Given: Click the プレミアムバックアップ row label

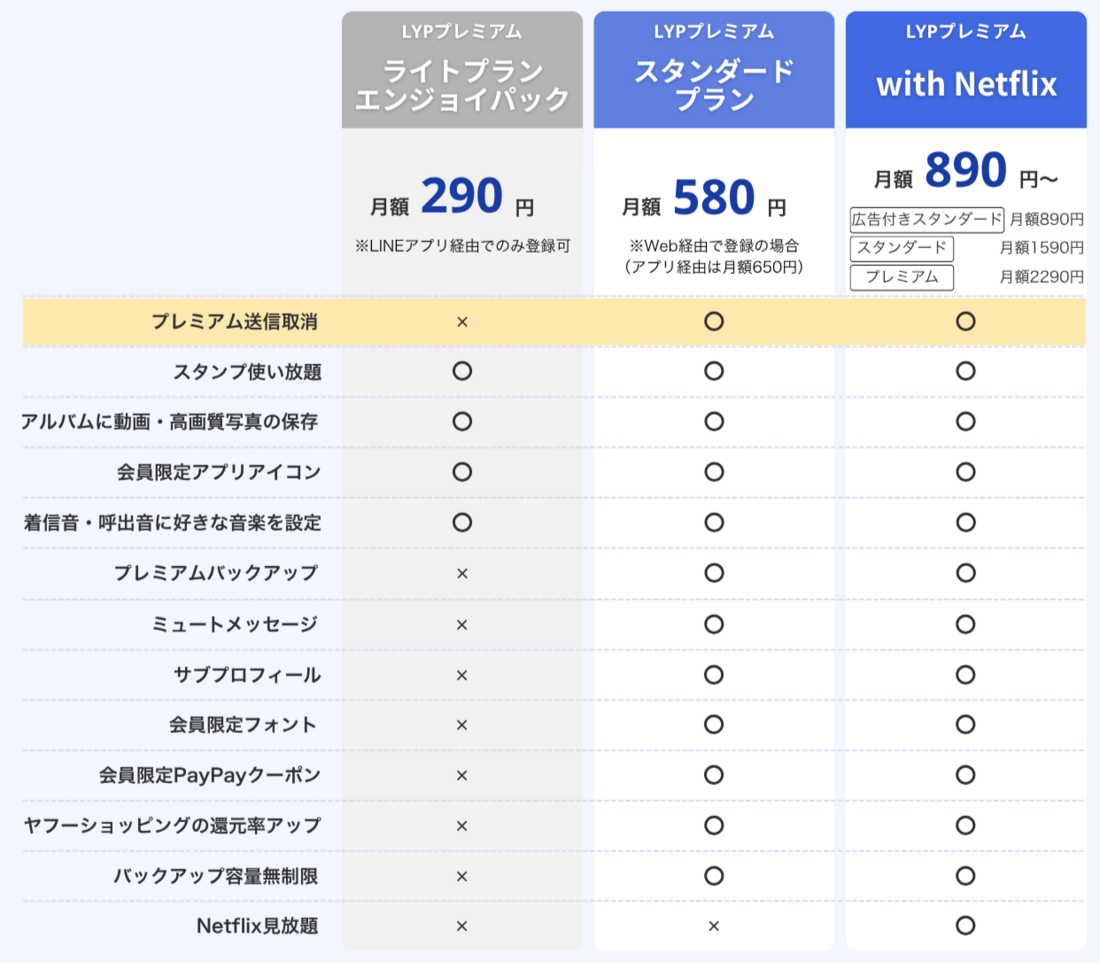Looking at the screenshot, I should [216, 573].
